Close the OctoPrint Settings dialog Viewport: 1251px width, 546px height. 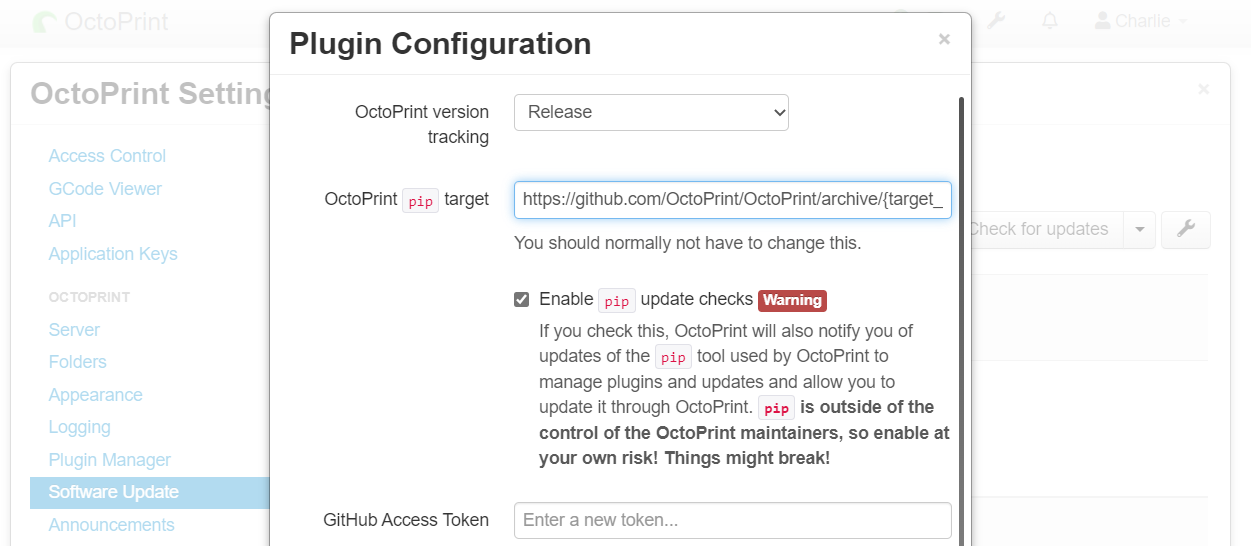(x=1204, y=89)
